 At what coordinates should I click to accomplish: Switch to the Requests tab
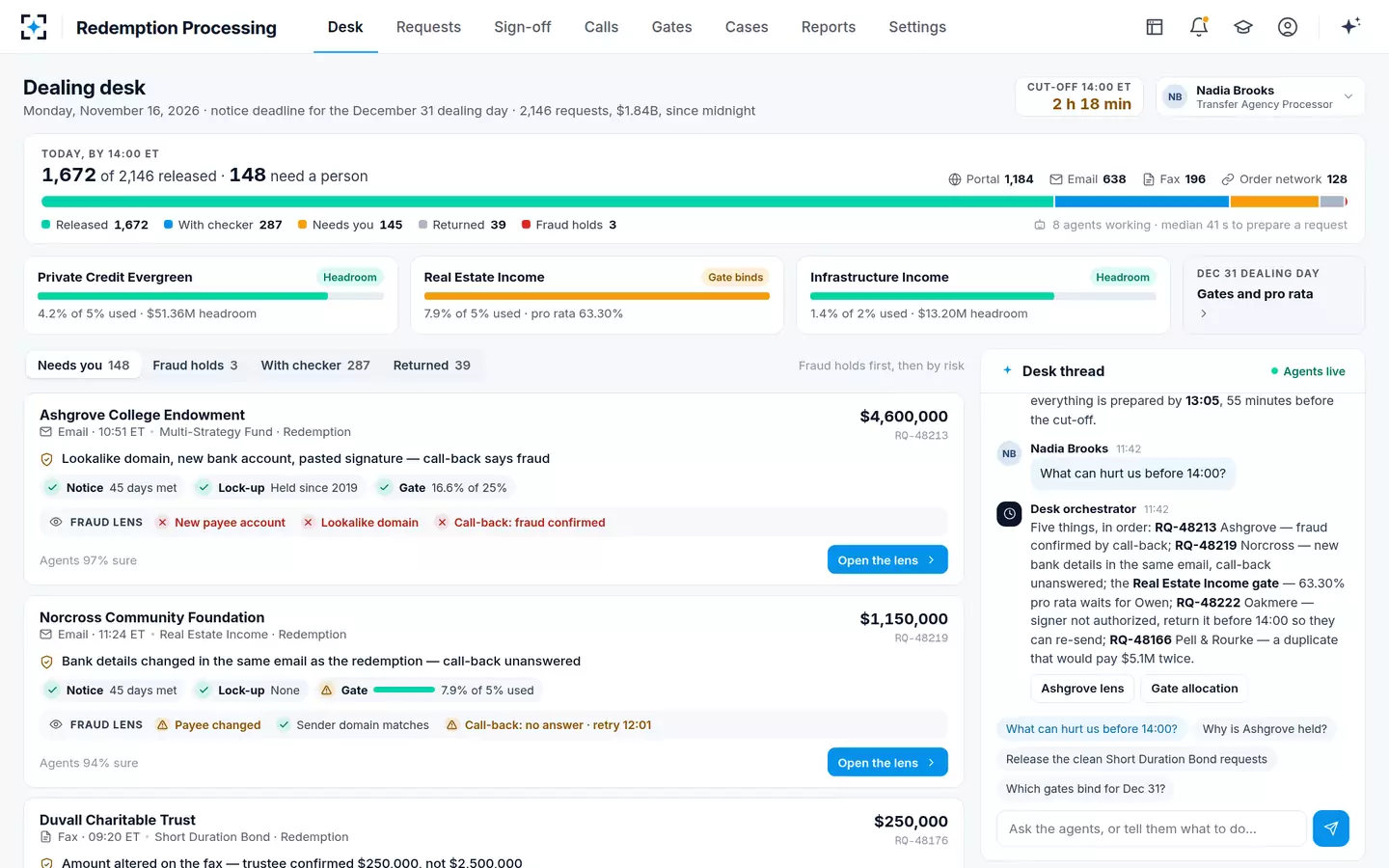coord(428,27)
